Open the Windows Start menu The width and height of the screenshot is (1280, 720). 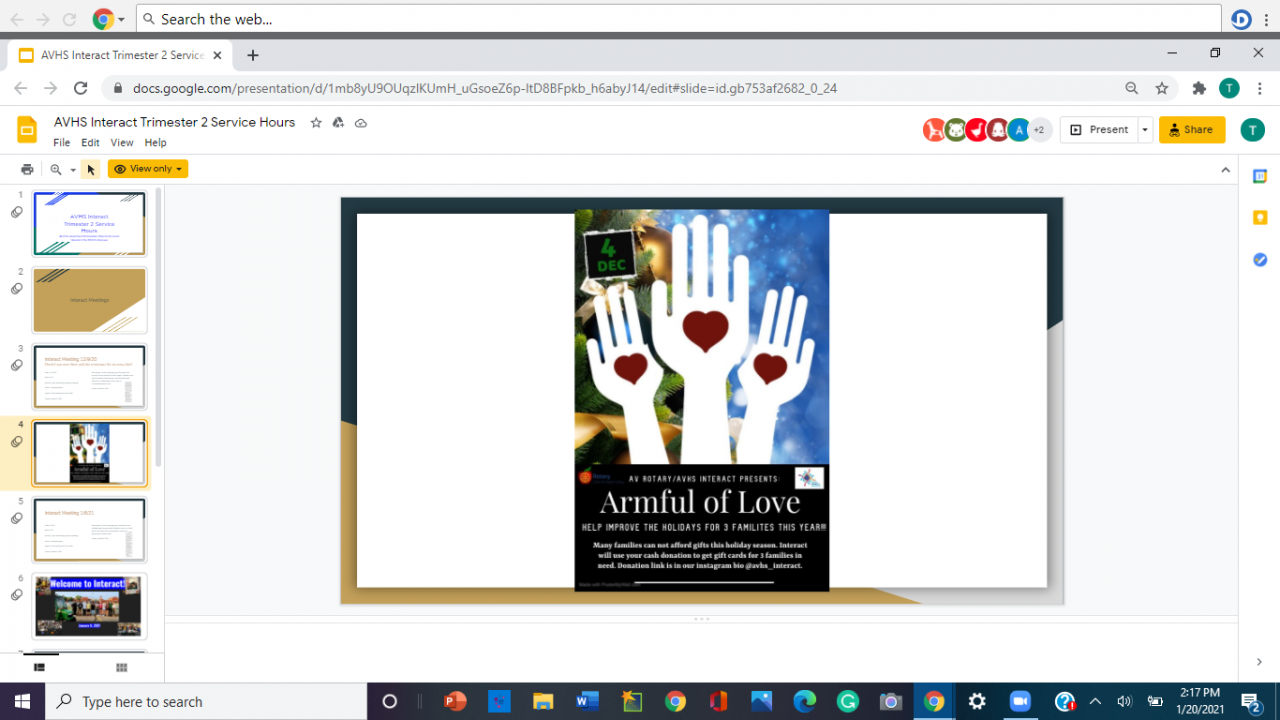22,701
